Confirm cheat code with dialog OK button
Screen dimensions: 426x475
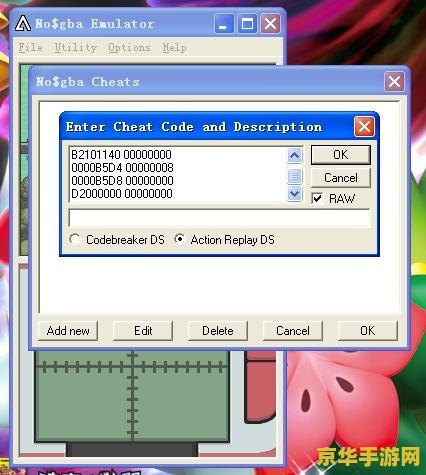pyautogui.click(x=341, y=155)
